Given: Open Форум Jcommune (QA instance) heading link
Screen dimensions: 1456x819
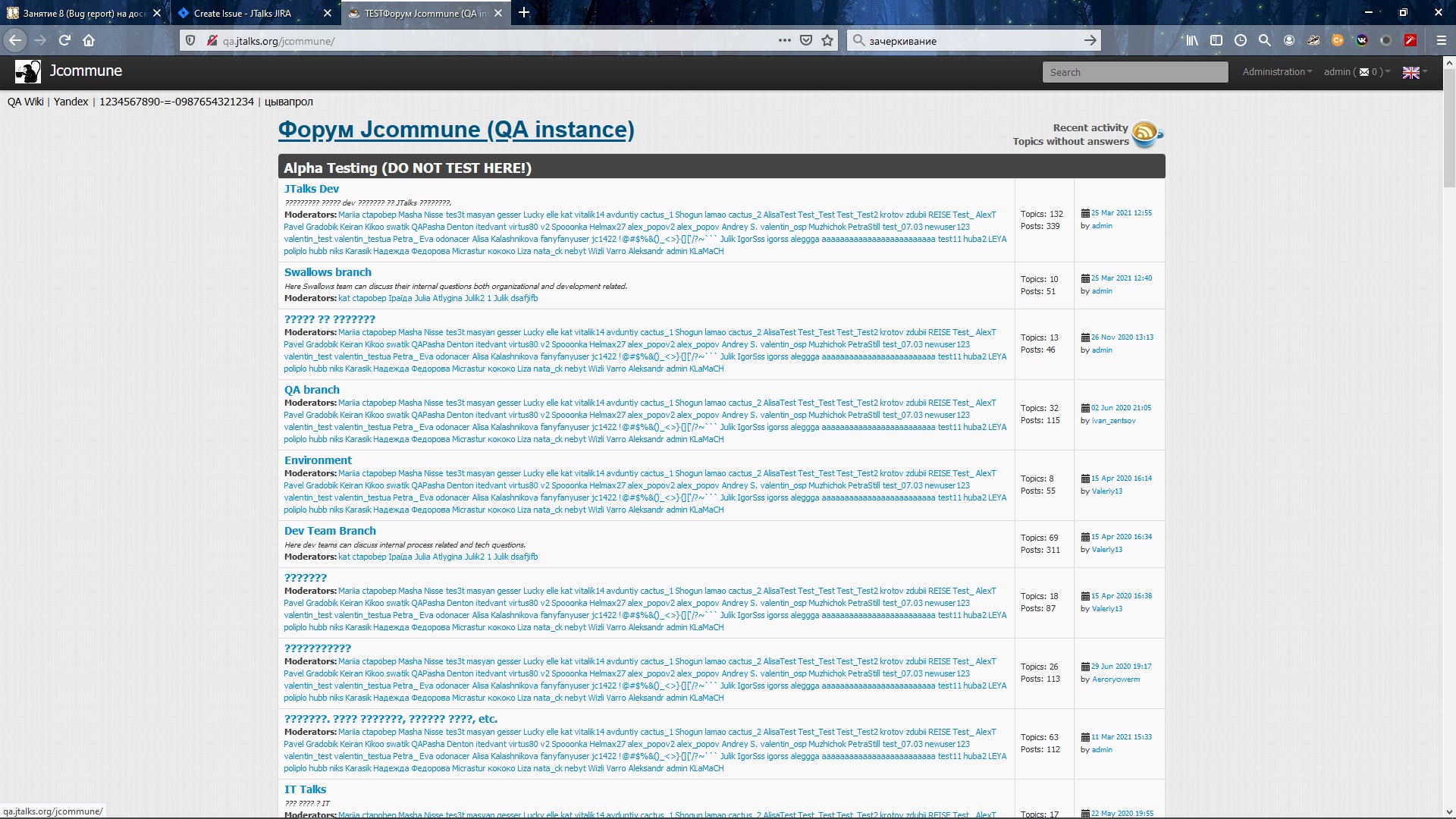Looking at the screenshot, I should click(x=456, y=130).
